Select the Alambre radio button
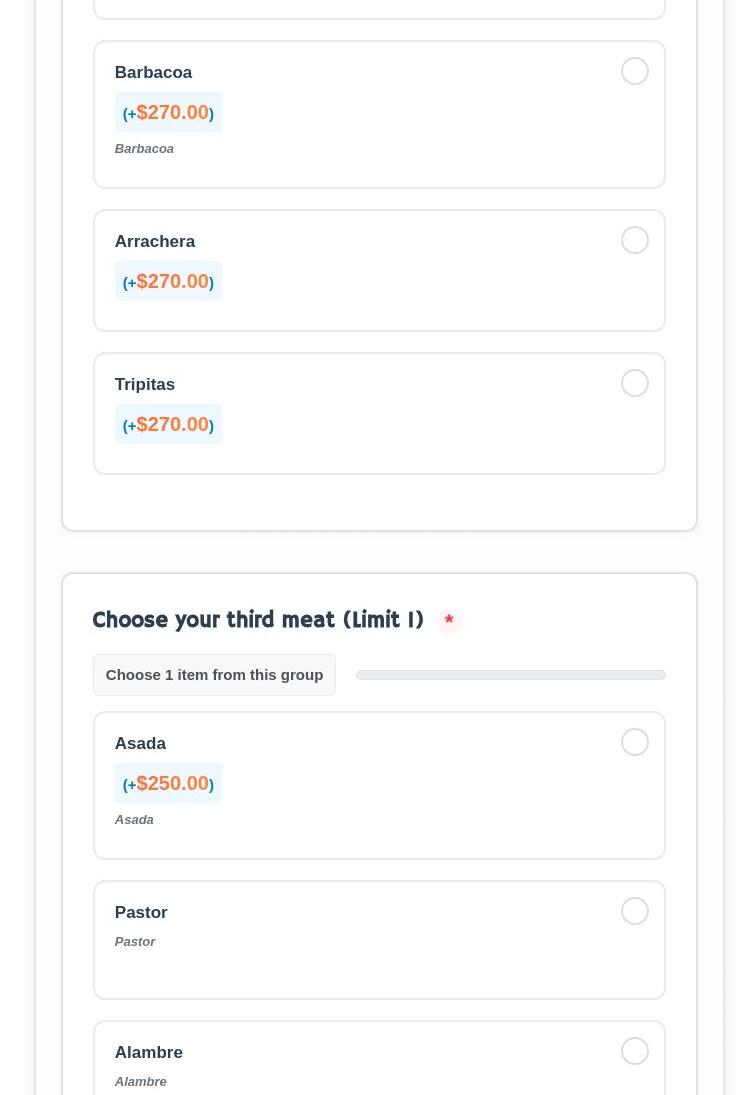The height and width of the screenshot is (1095, 750). (x=635, y=1051)
